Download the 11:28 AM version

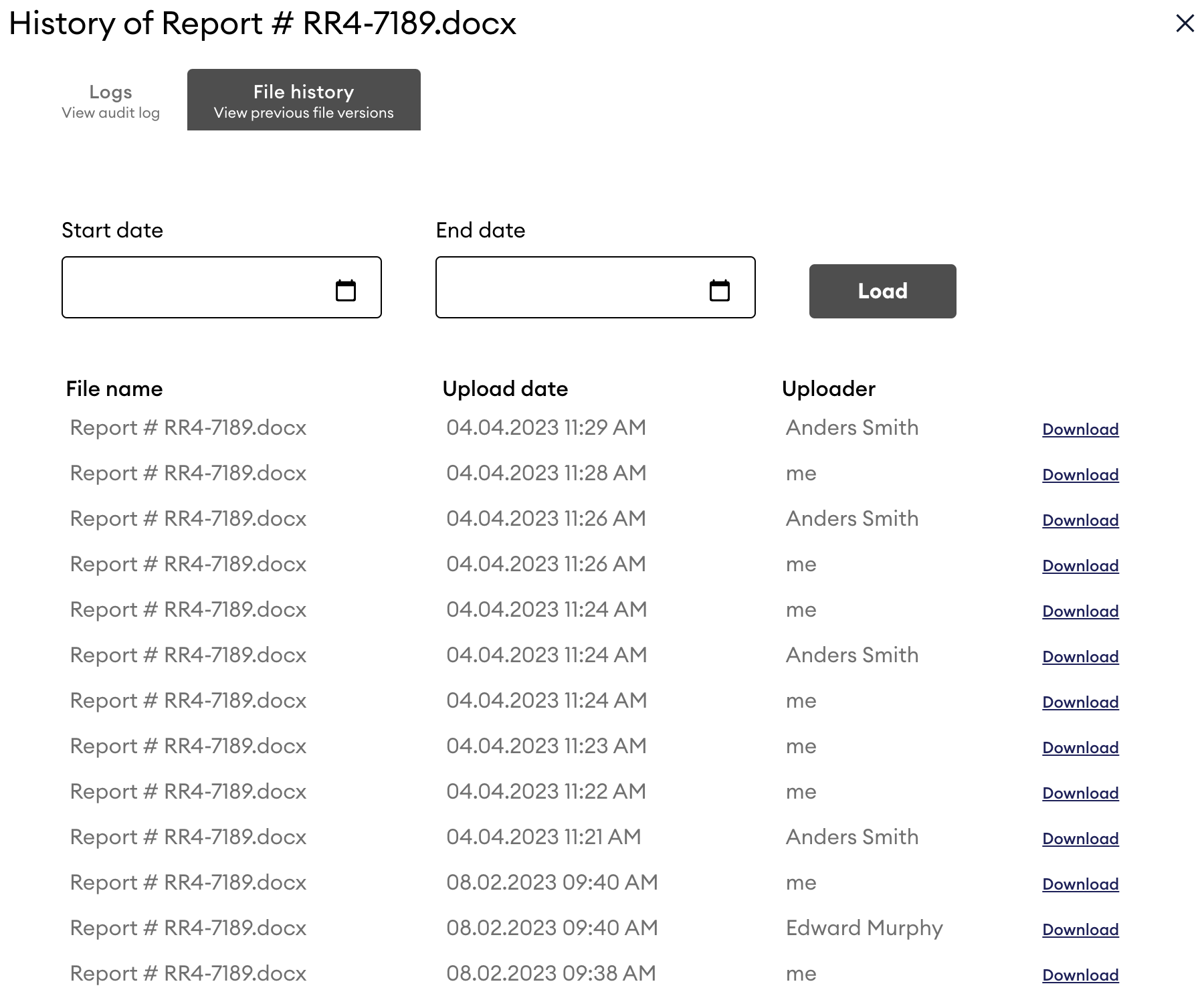coord(1080,475)
